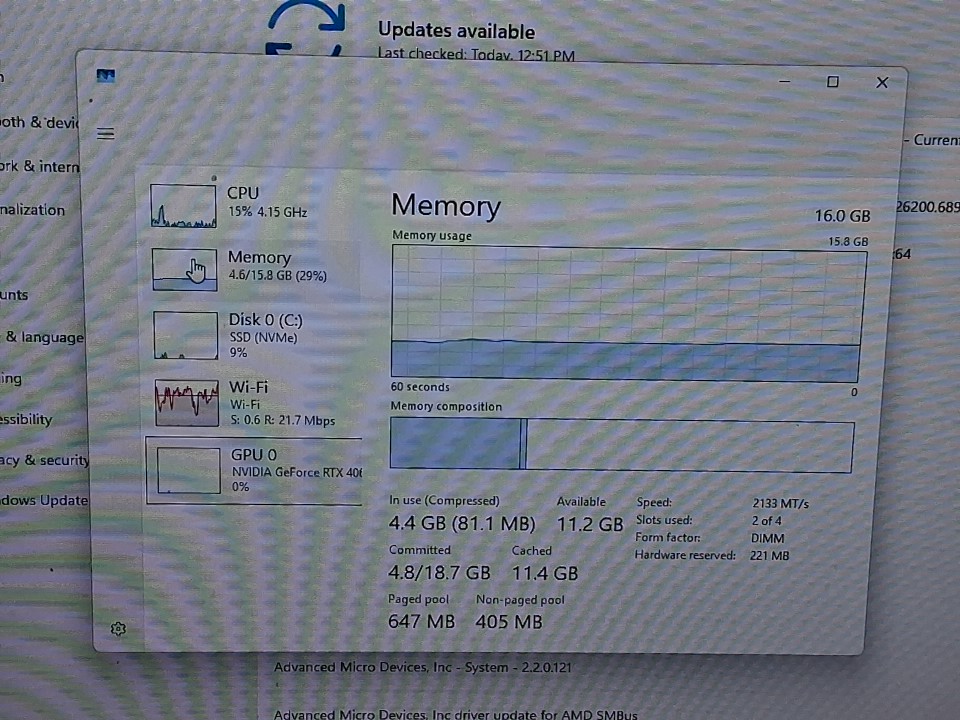The image size is (960, 720).
Task: Select the CPU usage graph thumbnail
Action: click(183, 206)
